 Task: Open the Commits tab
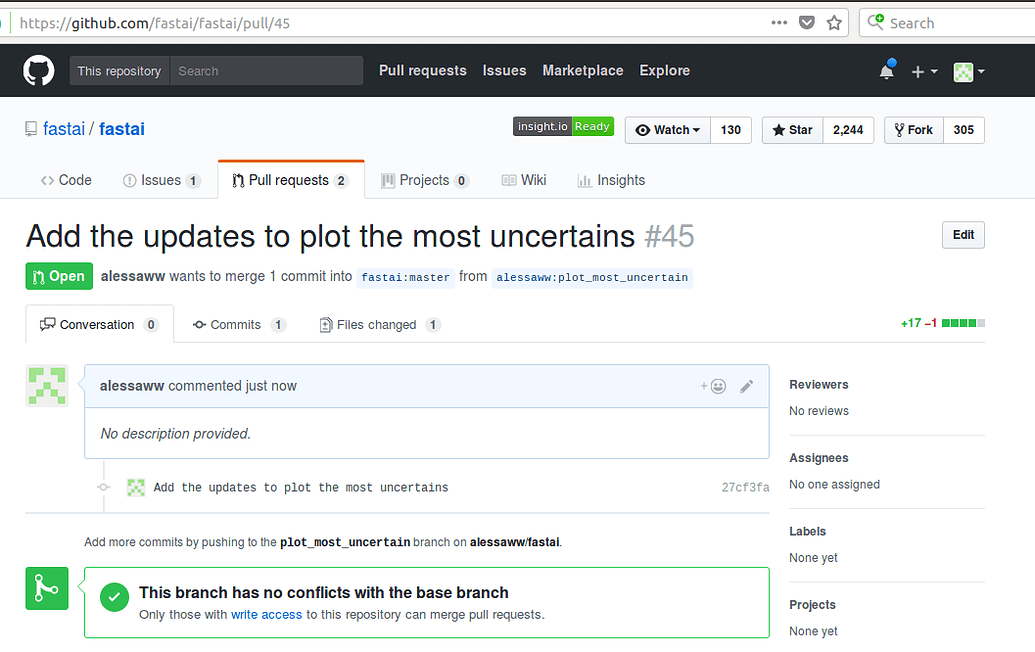click(x=238, y=325)
